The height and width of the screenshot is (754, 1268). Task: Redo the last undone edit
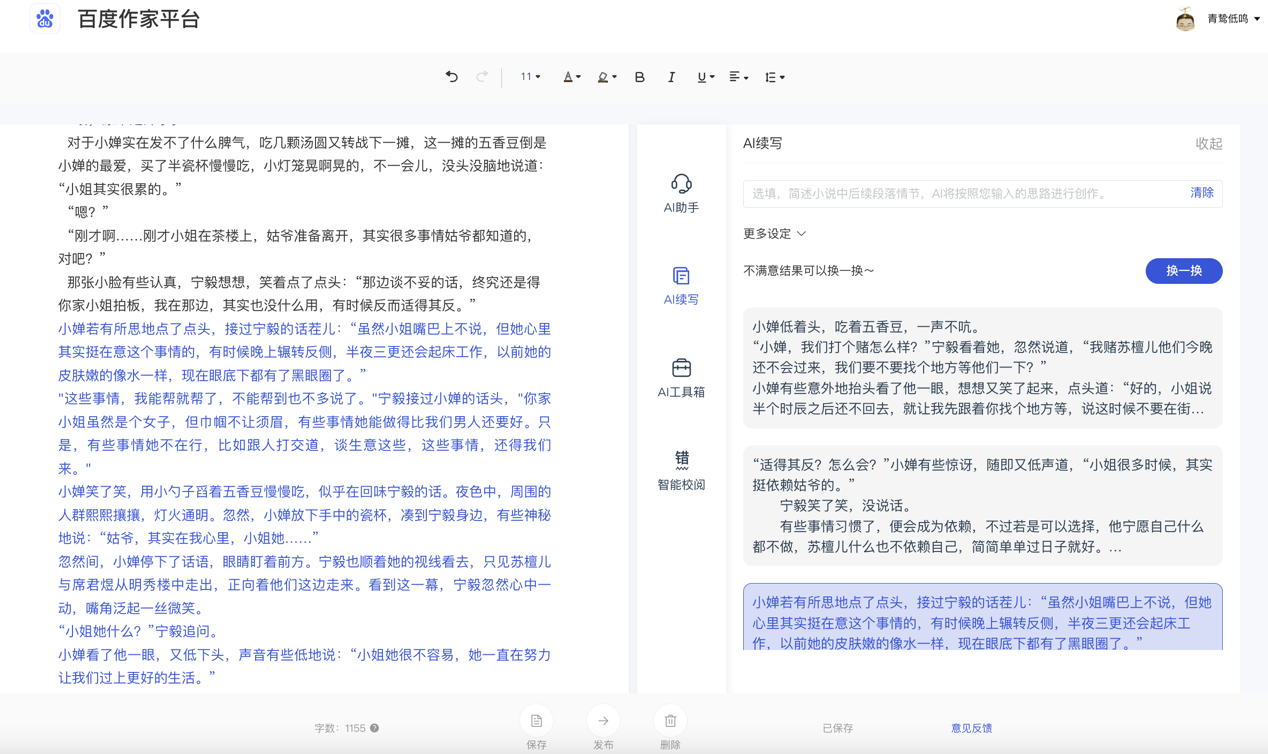click(x=482, y=77)
